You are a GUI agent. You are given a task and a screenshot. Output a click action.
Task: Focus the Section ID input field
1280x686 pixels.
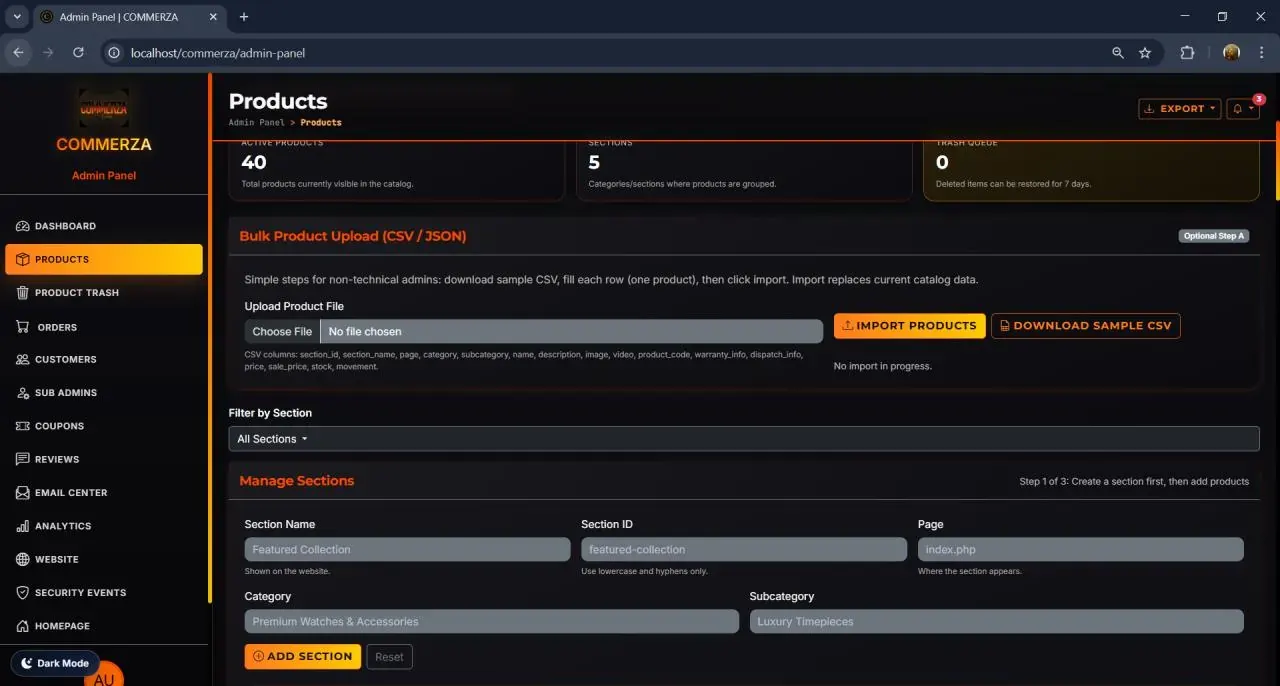tap(744, 549)
